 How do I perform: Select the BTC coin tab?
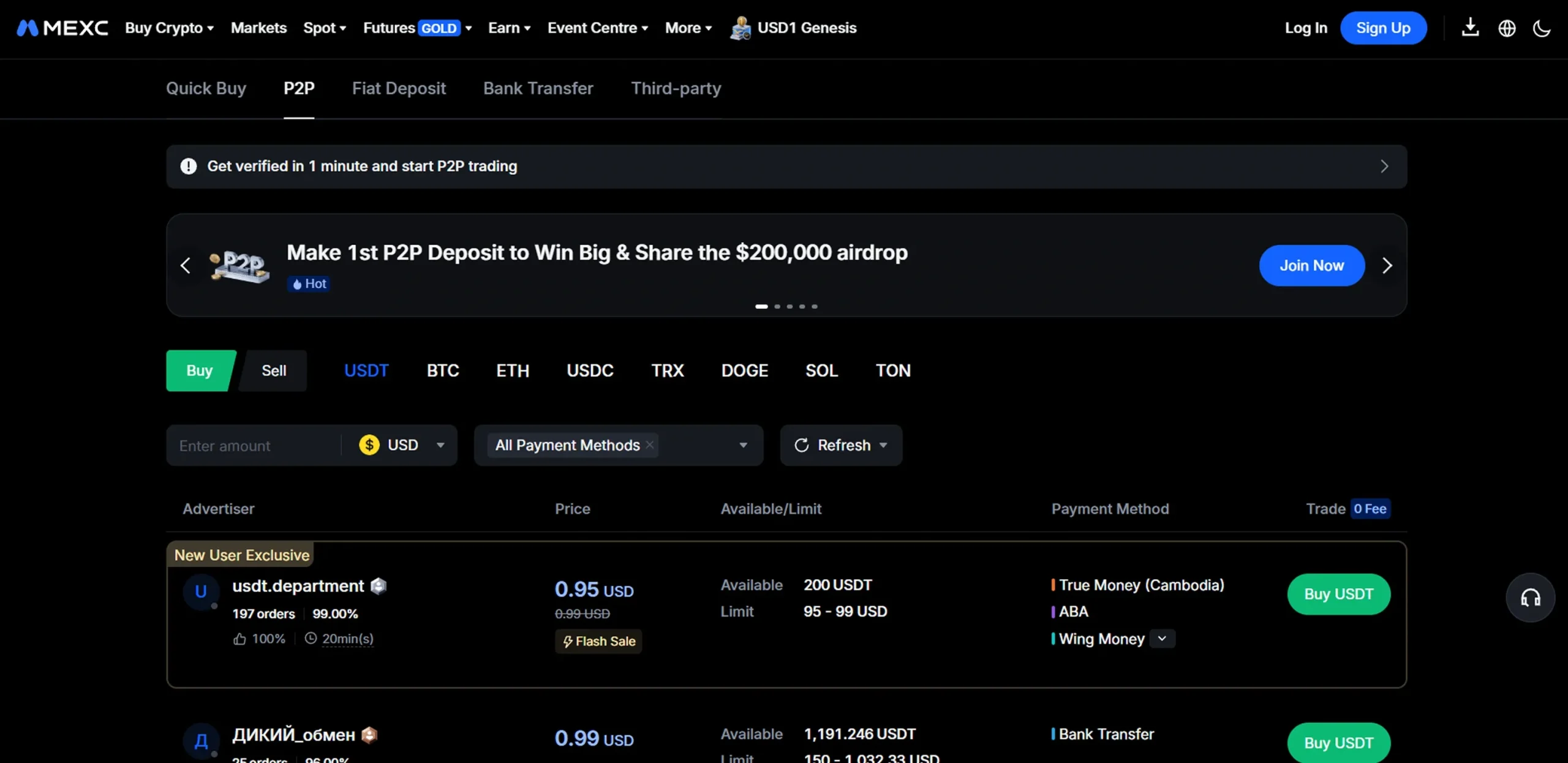coord(443,371)
